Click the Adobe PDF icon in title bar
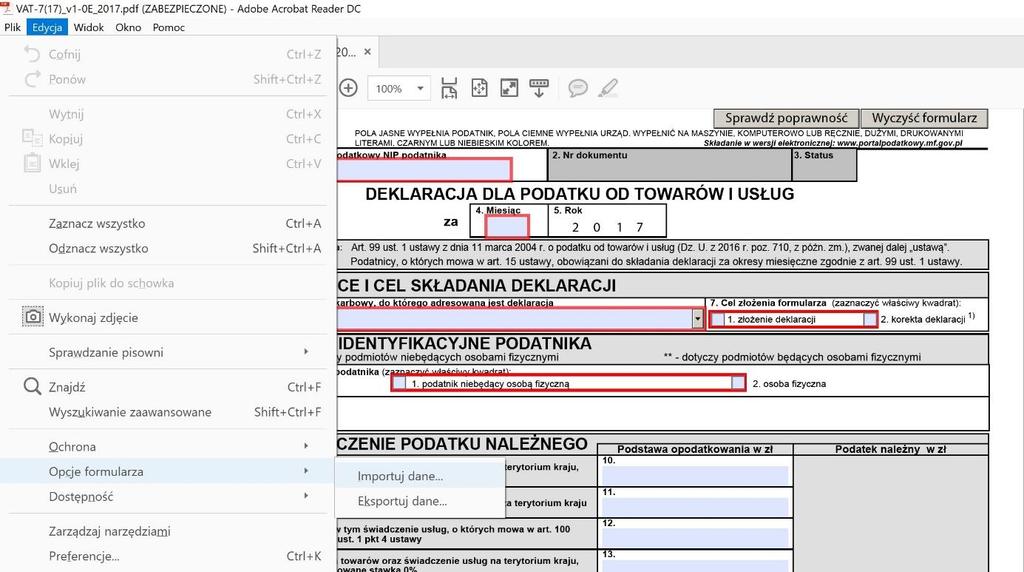Screen dimensions: 1024x572 (x=7, y=8)
